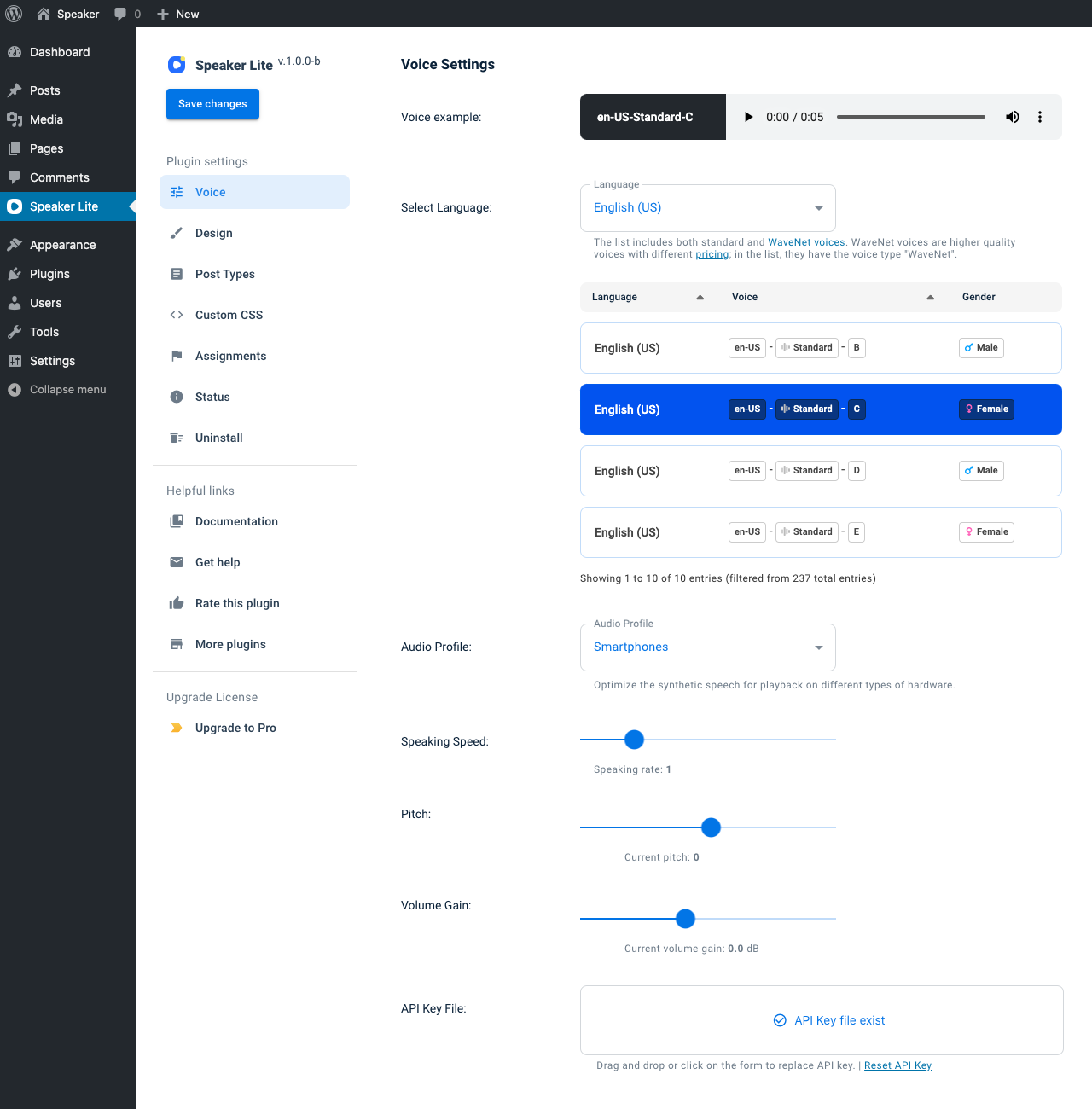Click the Design brush icon
1092x1109 pixels.
pos(177,233)
